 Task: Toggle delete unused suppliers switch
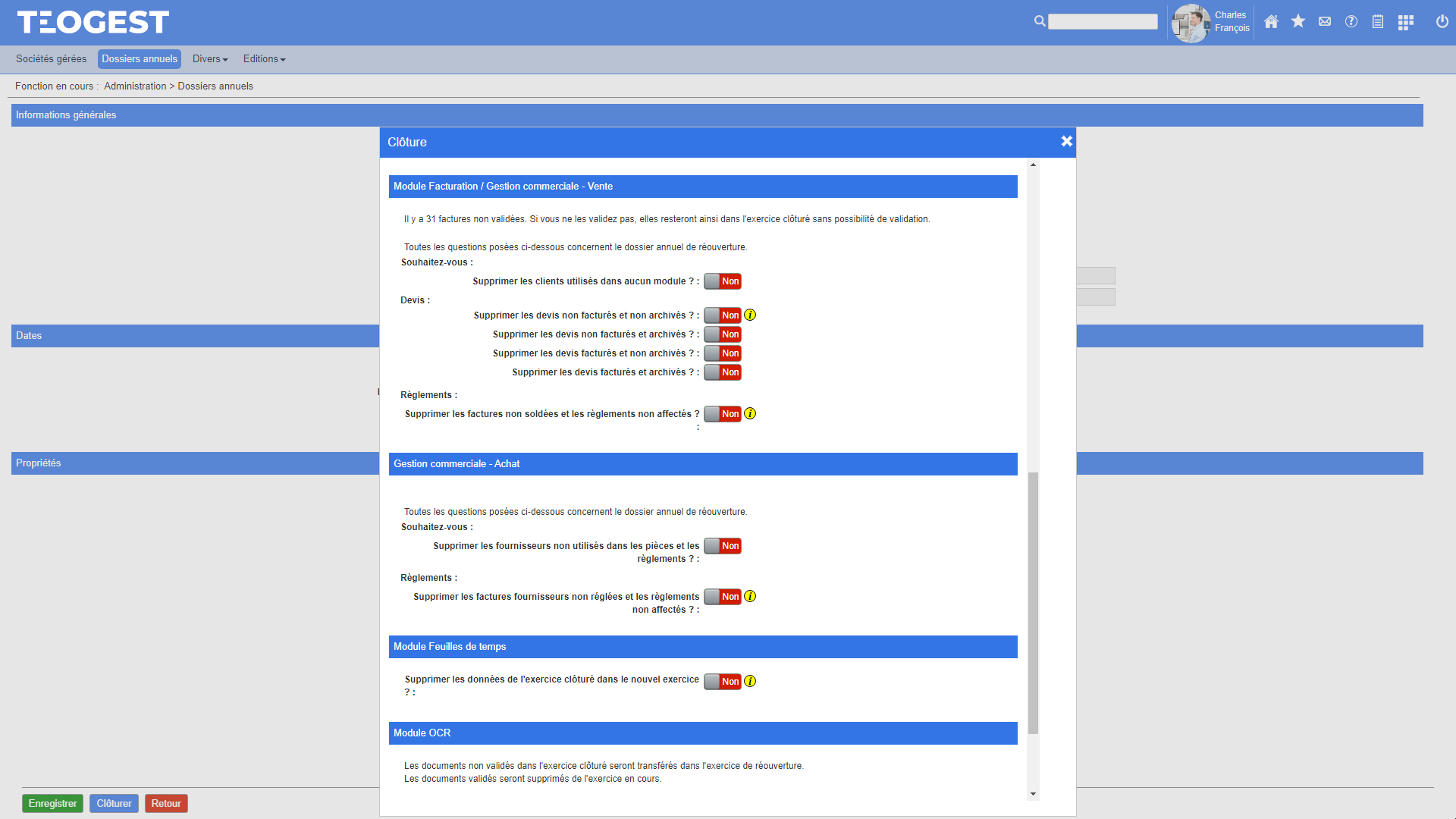tap(722, 546)
